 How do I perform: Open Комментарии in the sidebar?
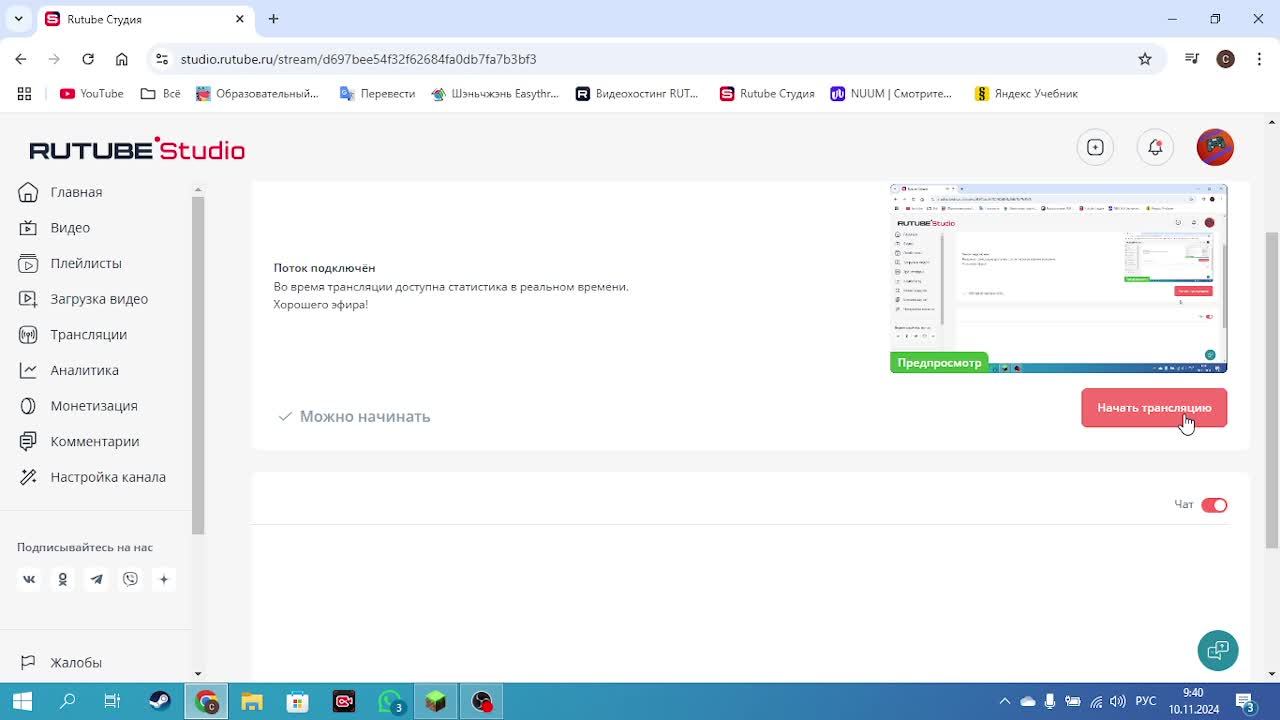point(94,441)
